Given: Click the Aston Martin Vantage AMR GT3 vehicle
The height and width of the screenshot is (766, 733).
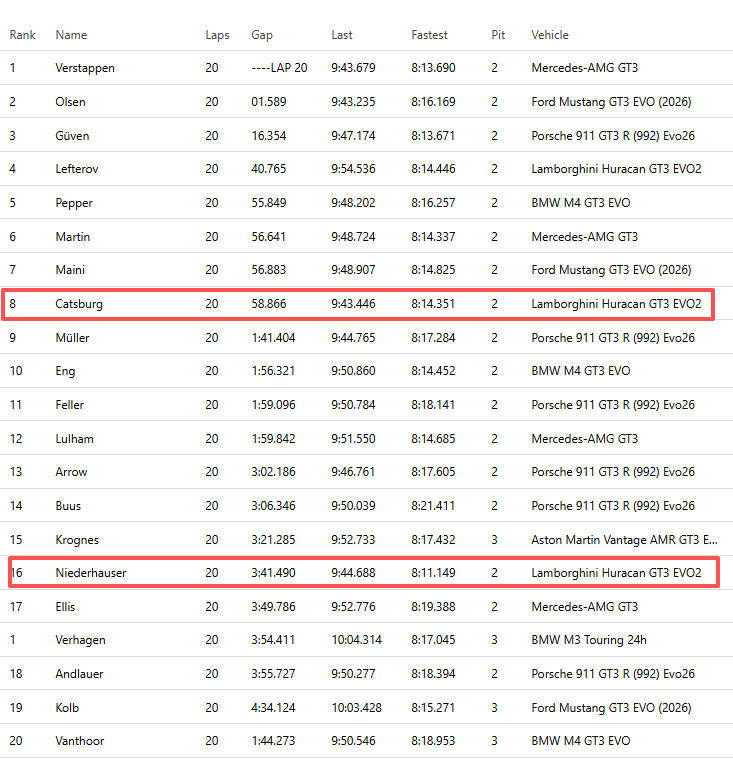Looking at the screenshot, I should click(x=625, y=540).
